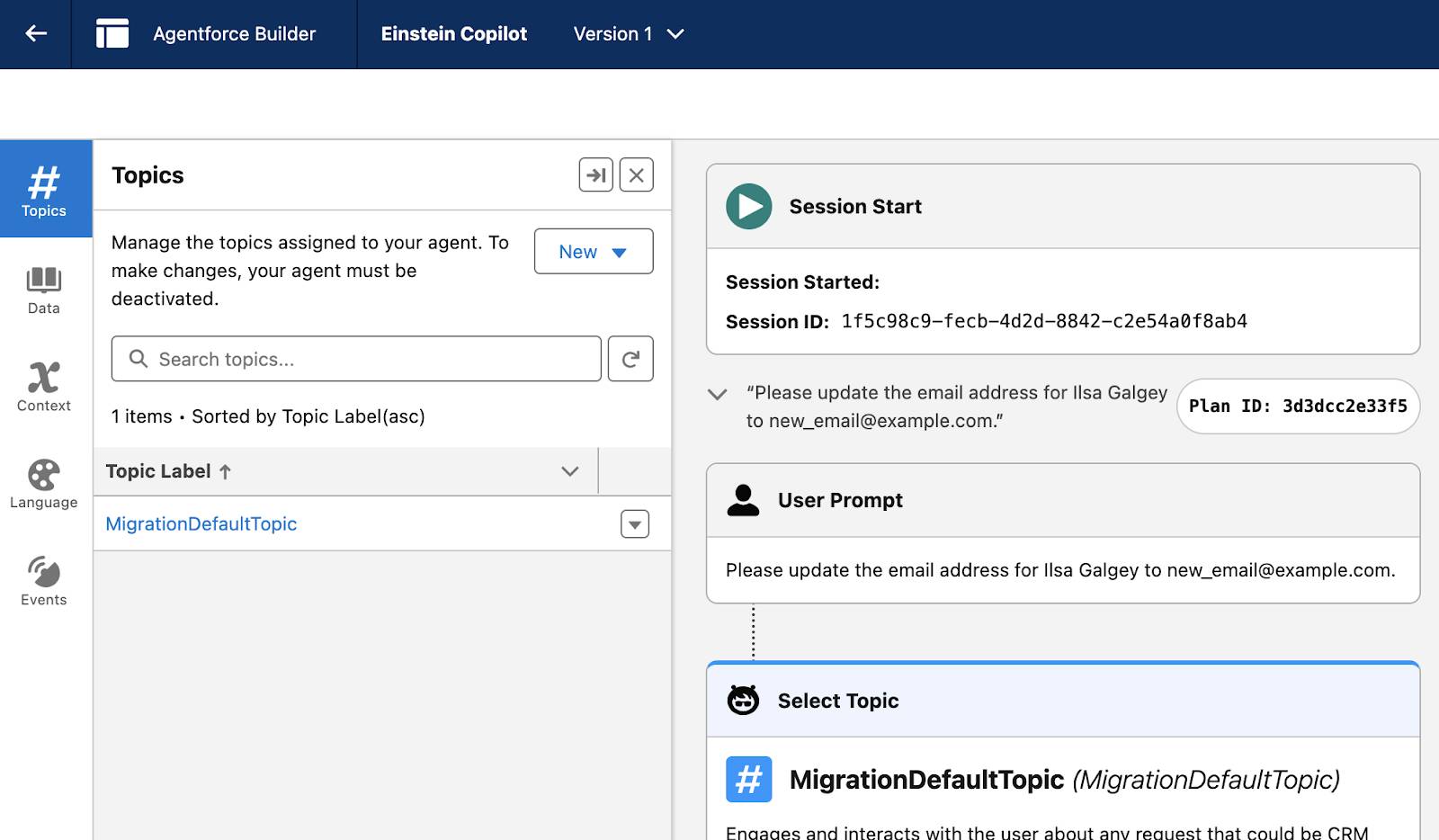Screen dimensions: 1439x840
Task: Open the Data sidebar panel
Action: [44, 290]
